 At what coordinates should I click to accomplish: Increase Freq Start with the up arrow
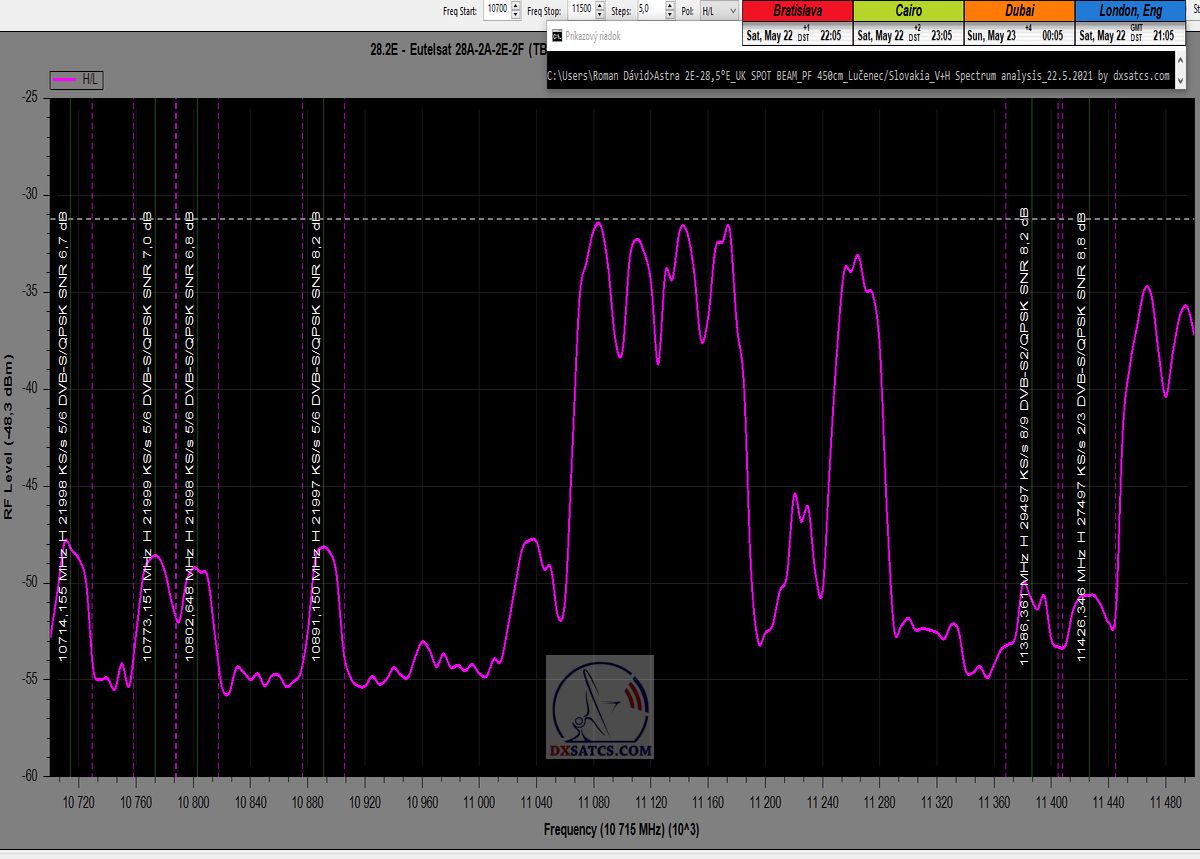click(515, 6)
